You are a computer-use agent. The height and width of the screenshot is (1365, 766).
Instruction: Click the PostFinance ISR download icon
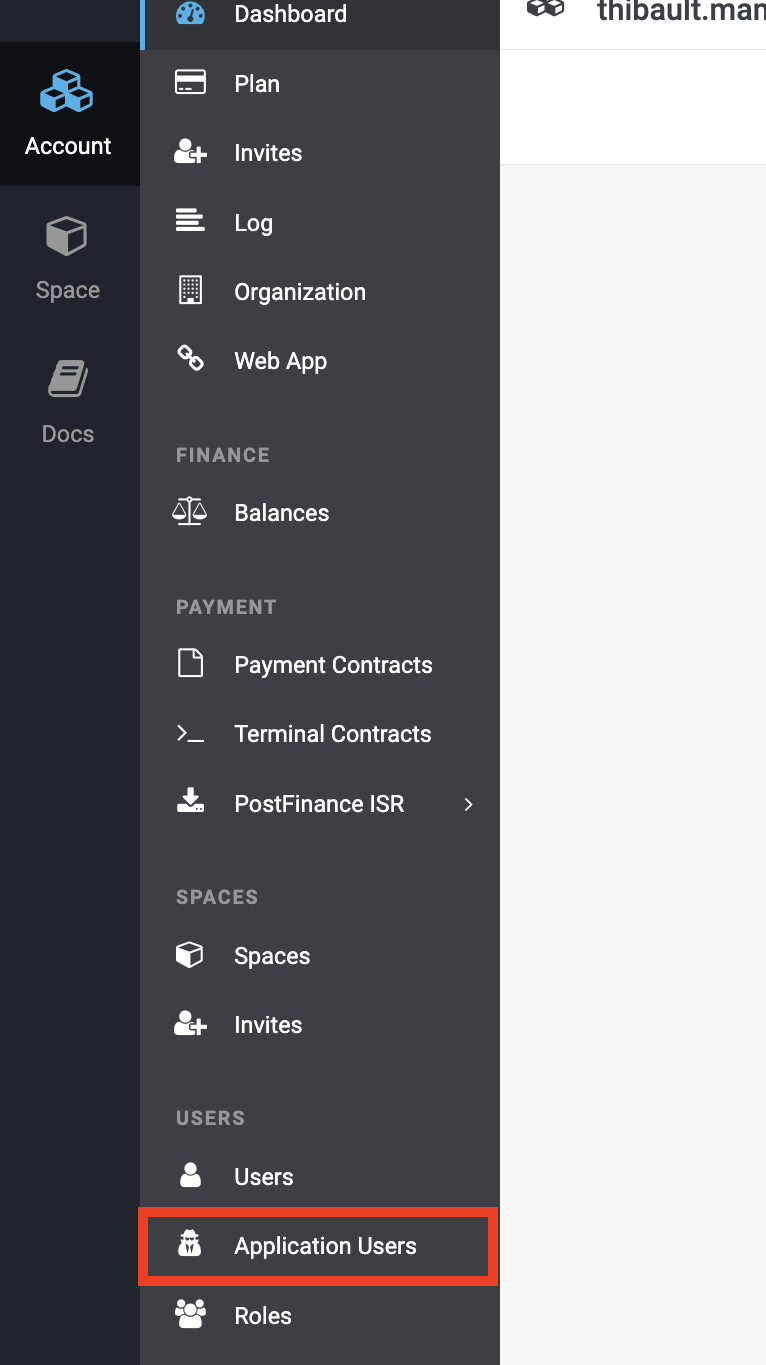(190, 802)
